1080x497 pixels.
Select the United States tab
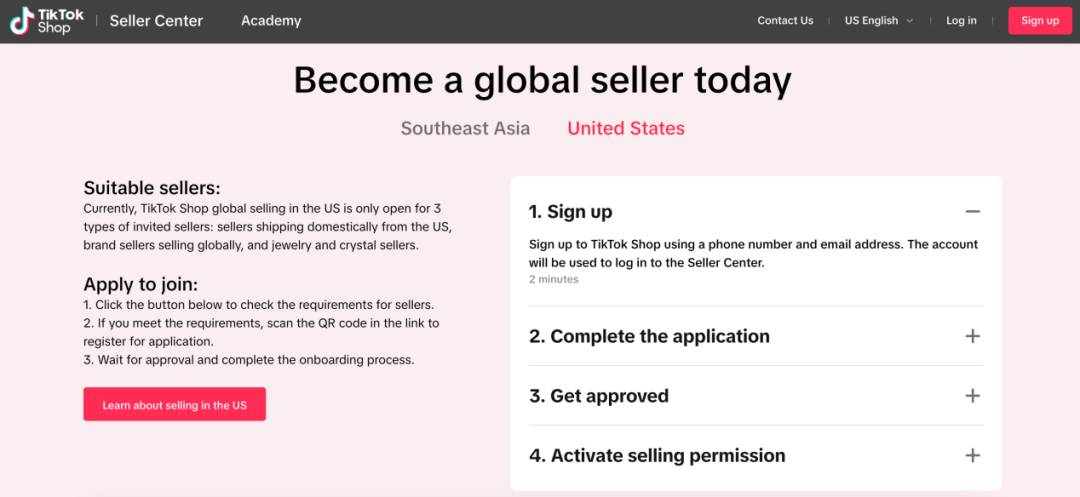click(x=626, y=128)
